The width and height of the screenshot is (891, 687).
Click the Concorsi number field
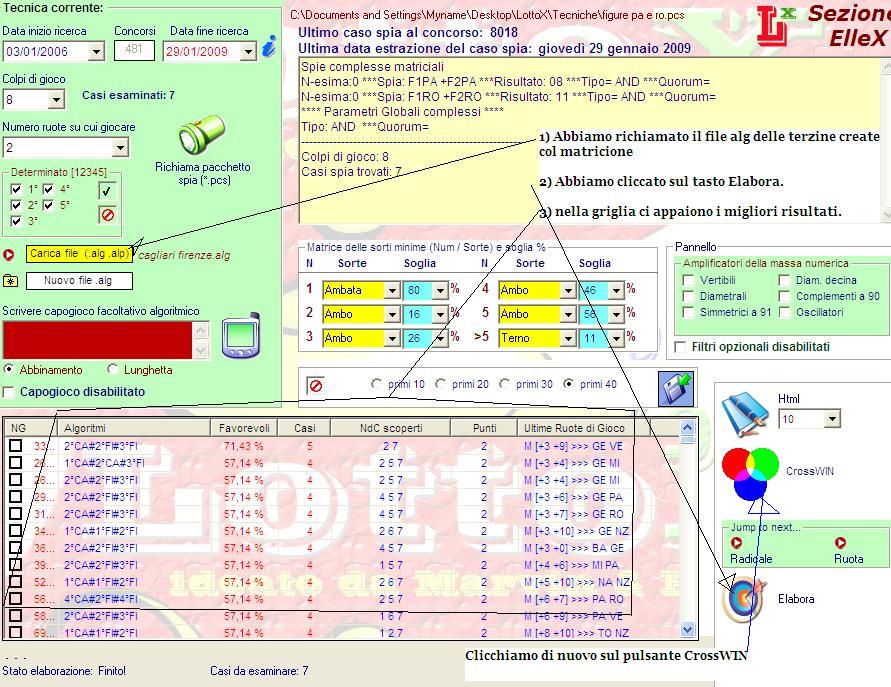[134, 50]
